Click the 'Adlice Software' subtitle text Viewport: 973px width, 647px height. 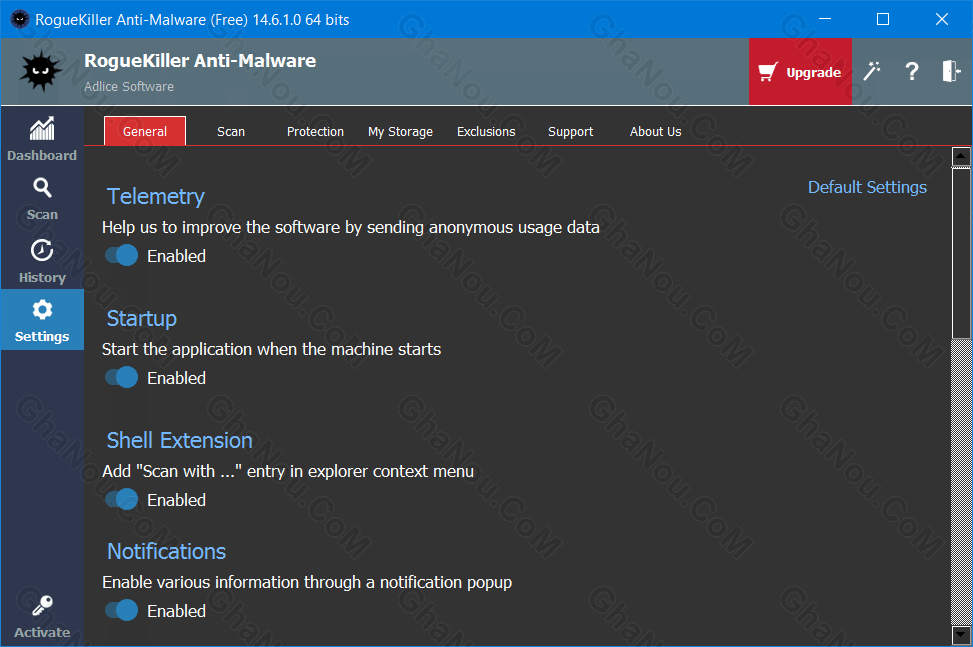129,87
